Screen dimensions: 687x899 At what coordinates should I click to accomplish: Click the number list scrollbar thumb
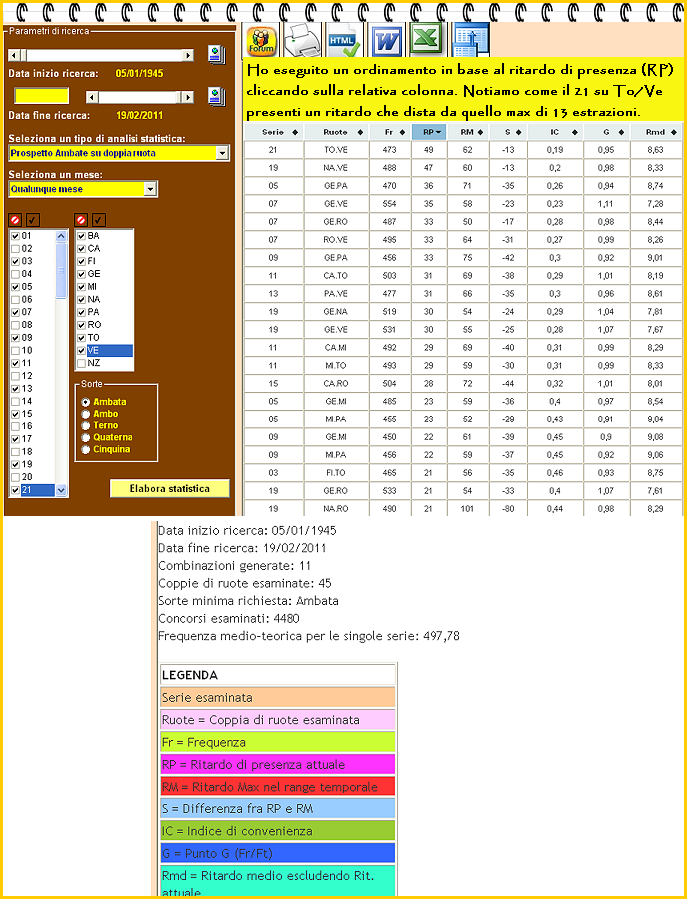[61, 271]
